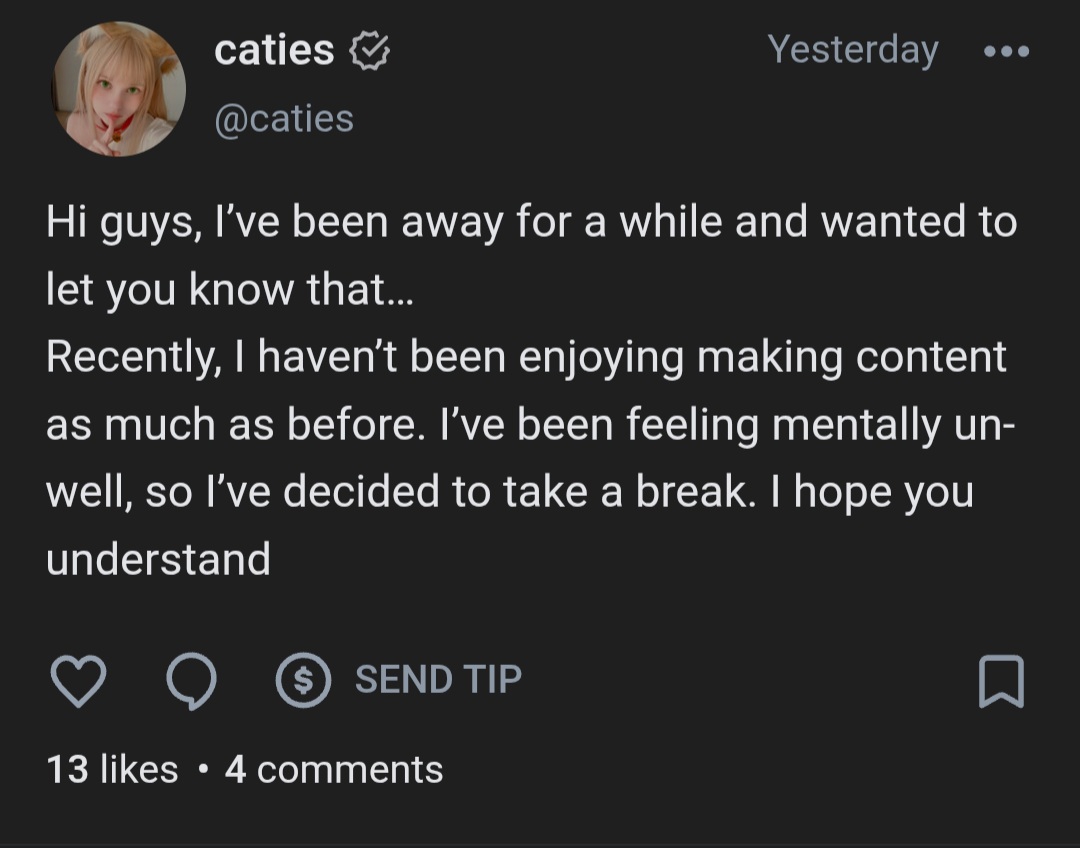This screenshot has width=1080, height=848.
Task: Open the three-dot post options menu
Action: tap(1005, 52)
